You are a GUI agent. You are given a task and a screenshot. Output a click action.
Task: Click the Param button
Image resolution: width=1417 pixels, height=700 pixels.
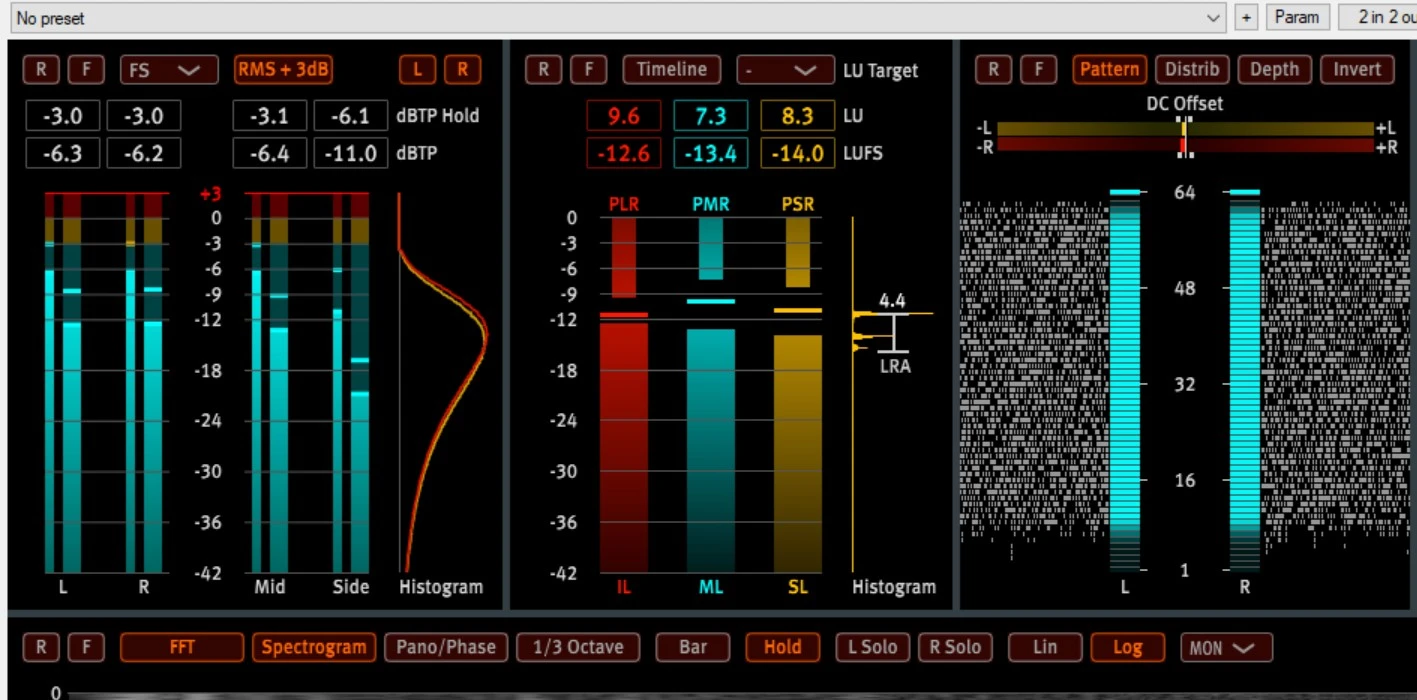pos(1297,18)
